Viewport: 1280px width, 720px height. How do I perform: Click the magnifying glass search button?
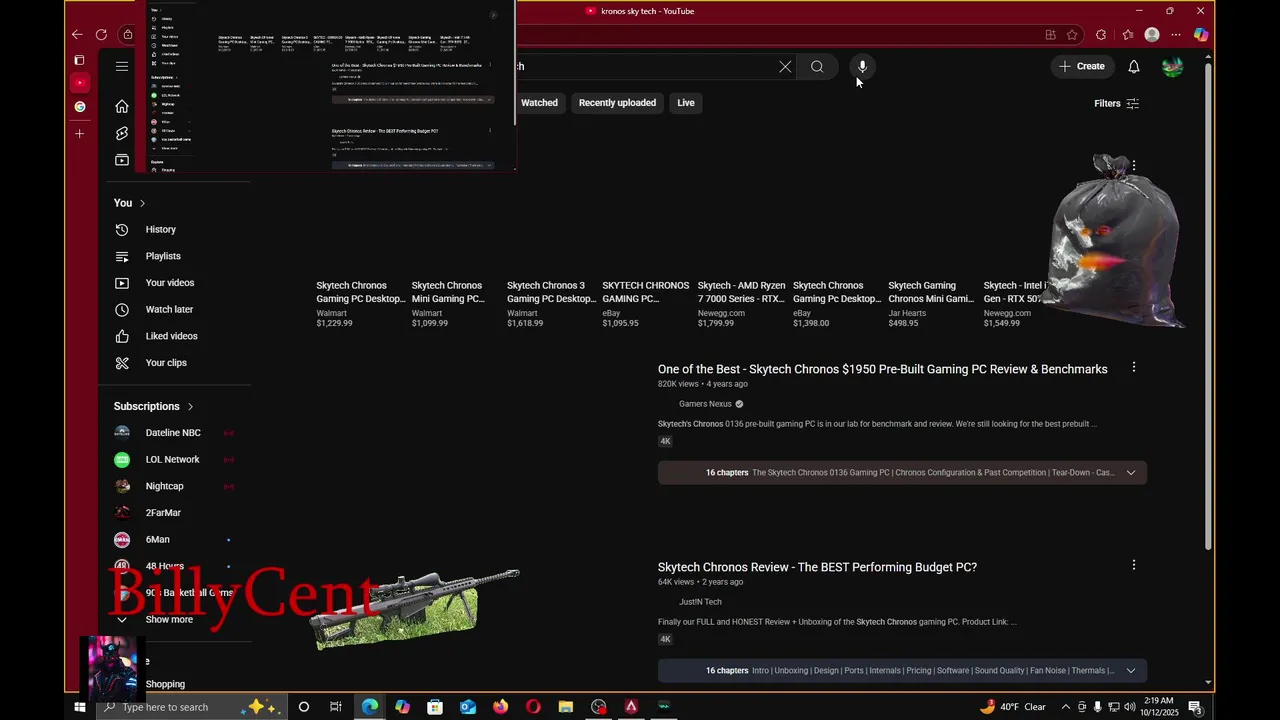[x=817, y=67]
